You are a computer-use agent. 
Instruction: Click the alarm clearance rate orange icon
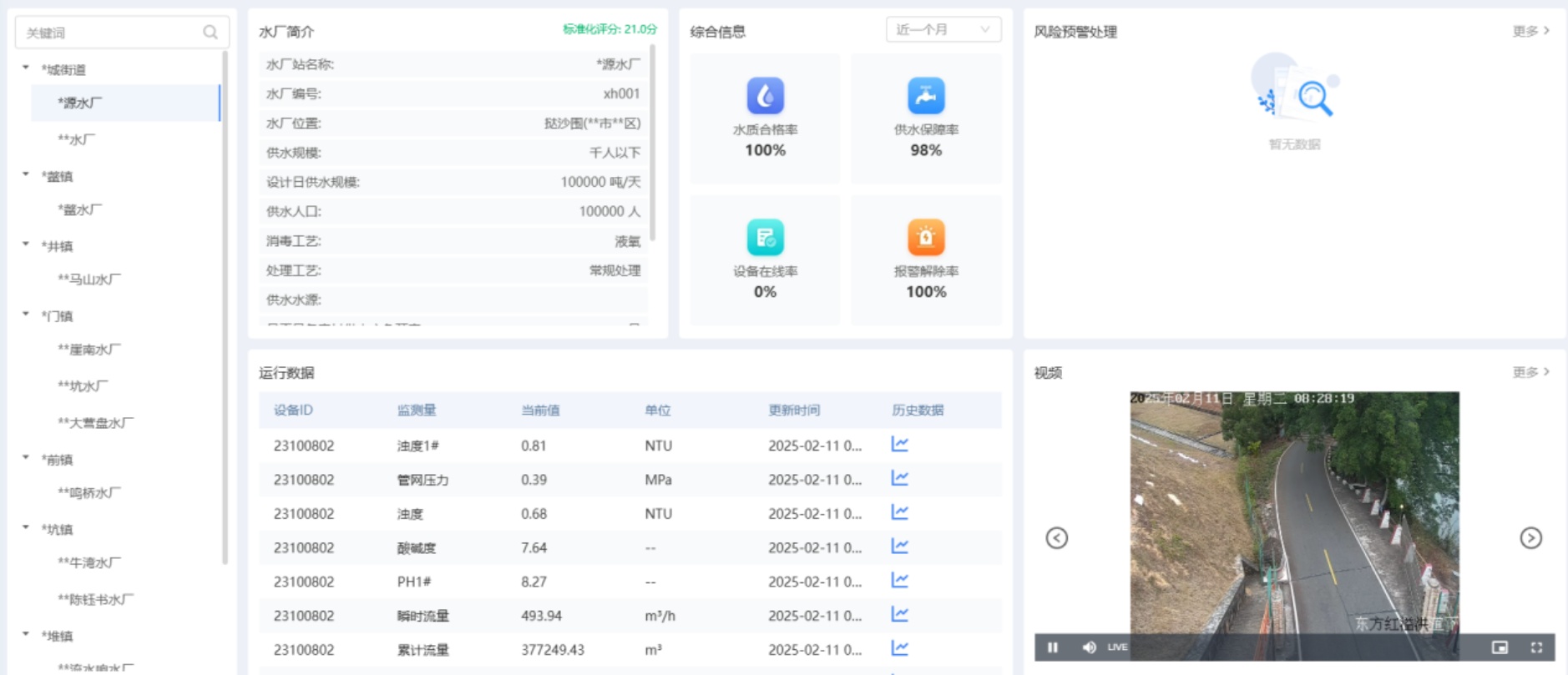pyautogui.click(x=925, y=237)
